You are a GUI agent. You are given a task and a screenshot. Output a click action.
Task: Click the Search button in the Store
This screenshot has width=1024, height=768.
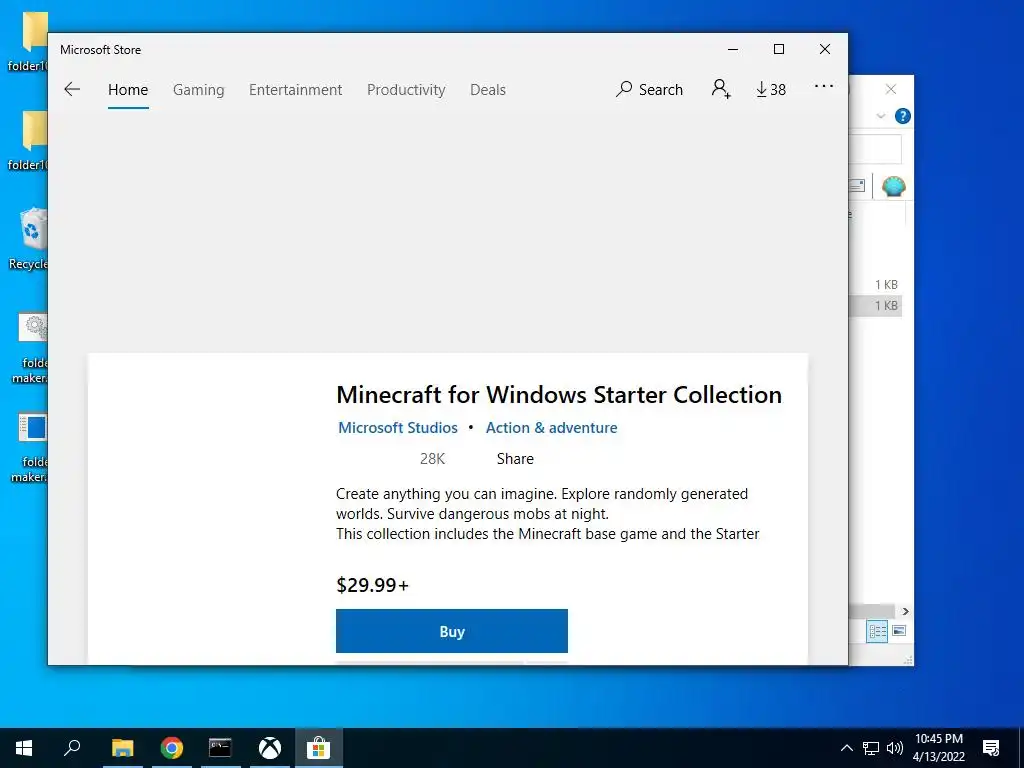click(649, 89)
